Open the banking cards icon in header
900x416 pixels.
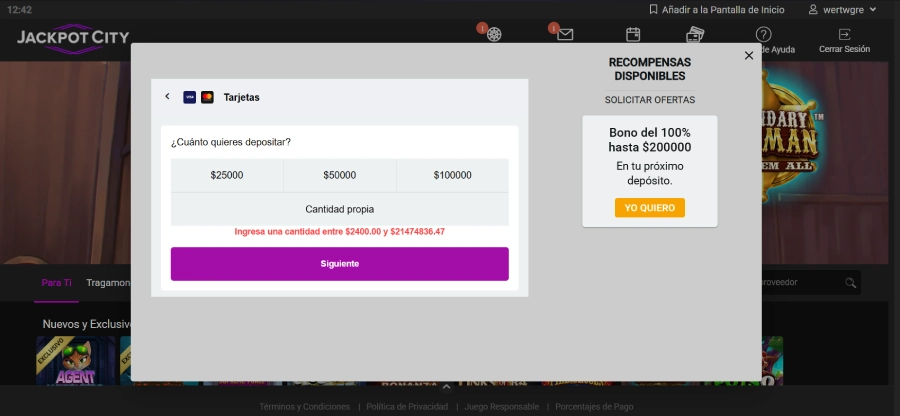[695, 34]
